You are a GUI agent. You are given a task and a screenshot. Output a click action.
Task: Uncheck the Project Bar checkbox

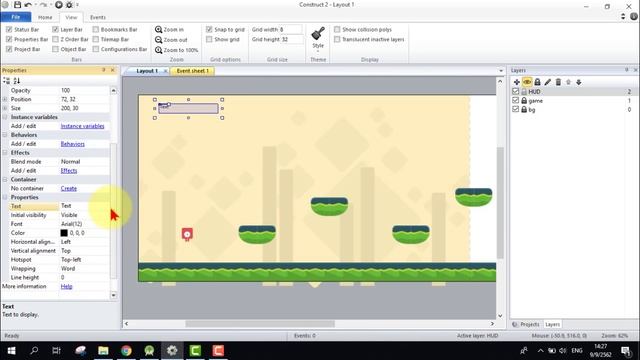point(9,49)
